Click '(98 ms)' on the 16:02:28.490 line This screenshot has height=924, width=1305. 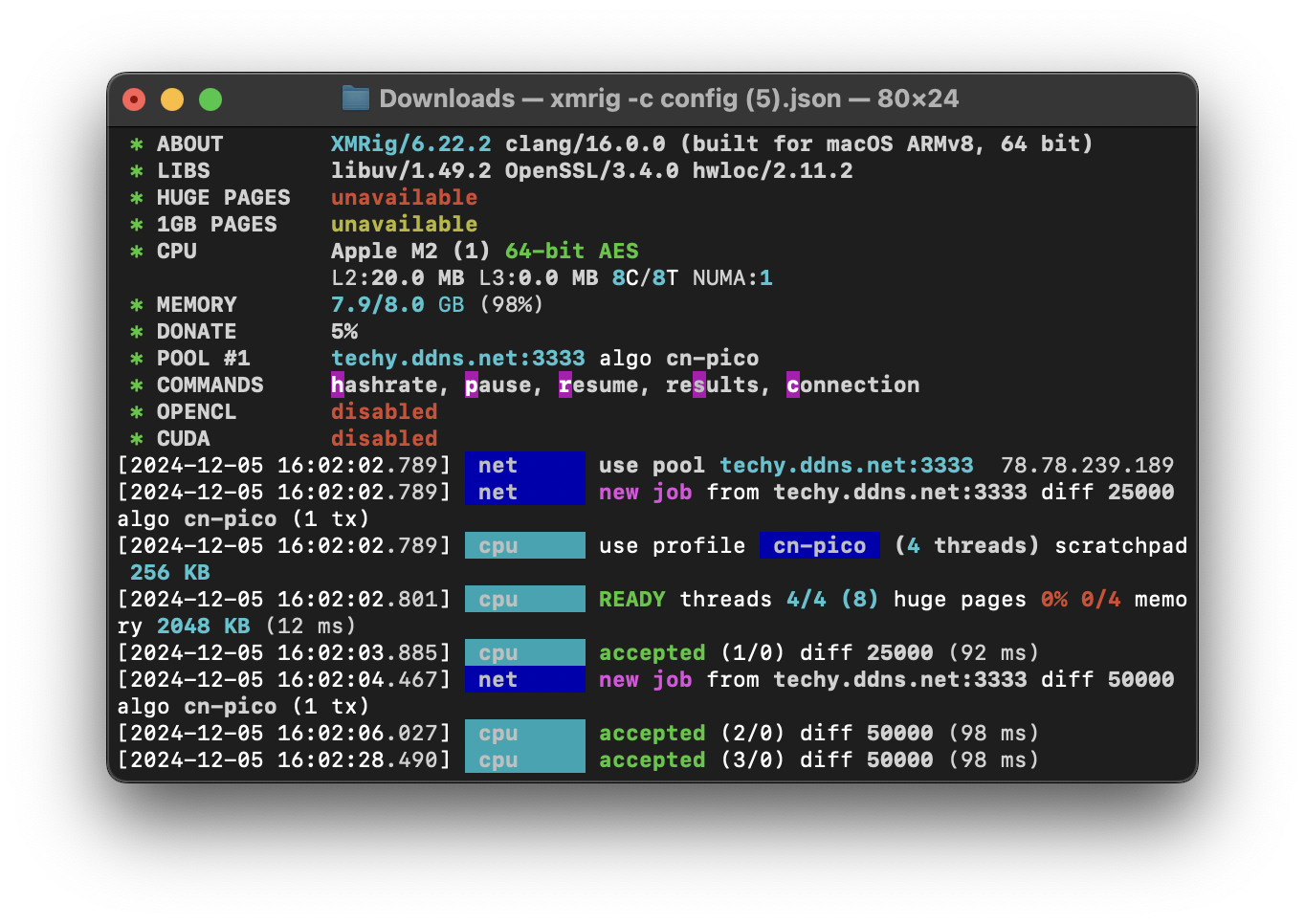click(x=994, y=759)
